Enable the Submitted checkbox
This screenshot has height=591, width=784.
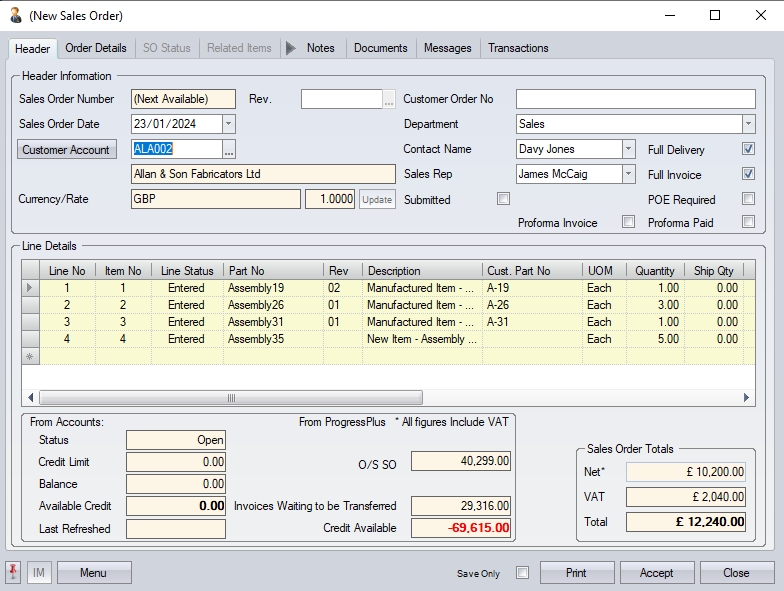(503, 199)
